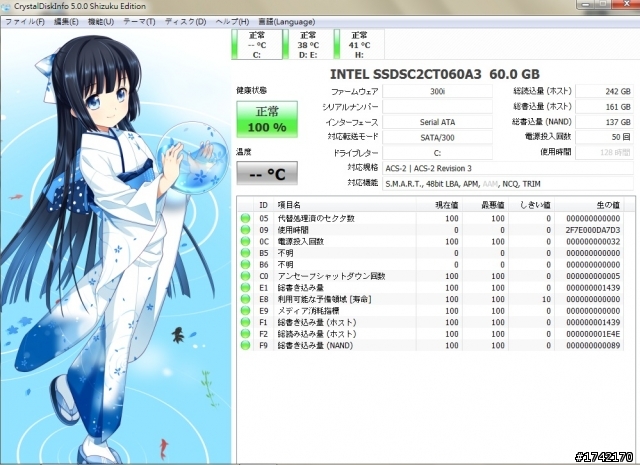Image resolution: width=640 pixels, height=465 pixels.
Task: Click the -- °C temperature button
Action: (267, 174)
